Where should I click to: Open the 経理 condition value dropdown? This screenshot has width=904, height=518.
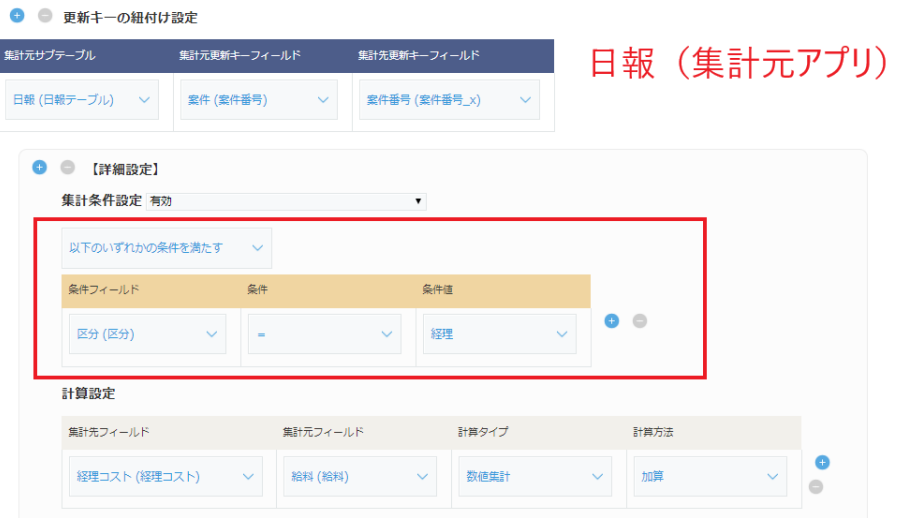pos(499,334)
